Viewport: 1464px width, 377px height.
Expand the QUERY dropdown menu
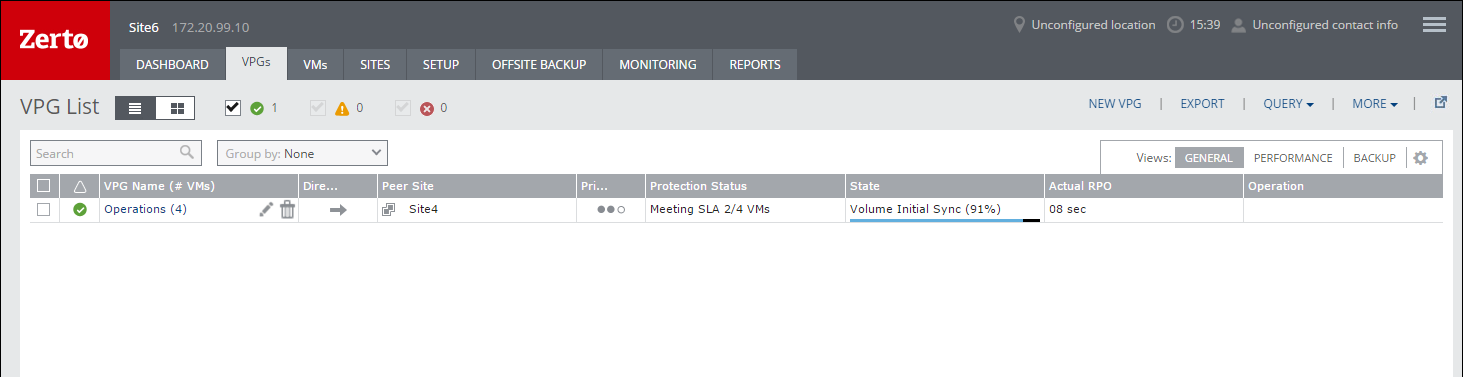[x=1288, y=103]
